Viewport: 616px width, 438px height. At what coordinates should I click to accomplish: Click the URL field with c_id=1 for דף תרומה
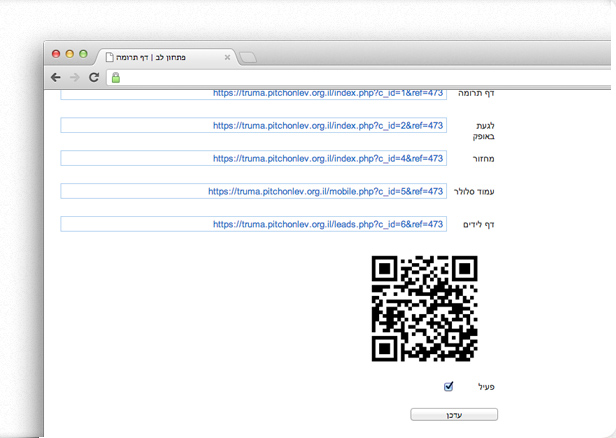[253, 94]
